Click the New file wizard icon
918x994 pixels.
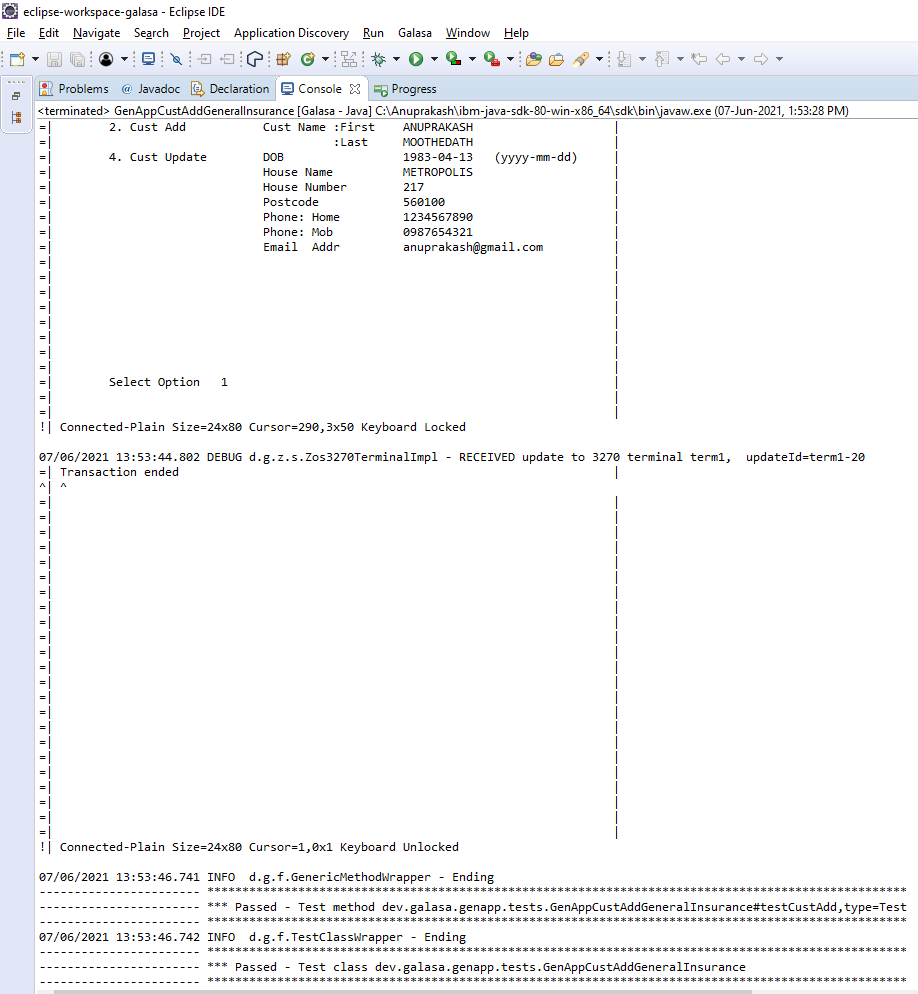17,59
